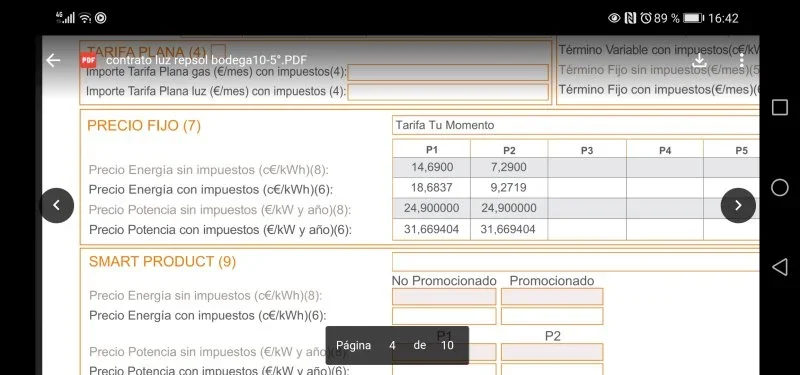The image size is (800, 375).
Task: Tap 'Precio Energía con impuestos' label in Precio Fijo
Action: pyautogui.click(x=211, y=190)
